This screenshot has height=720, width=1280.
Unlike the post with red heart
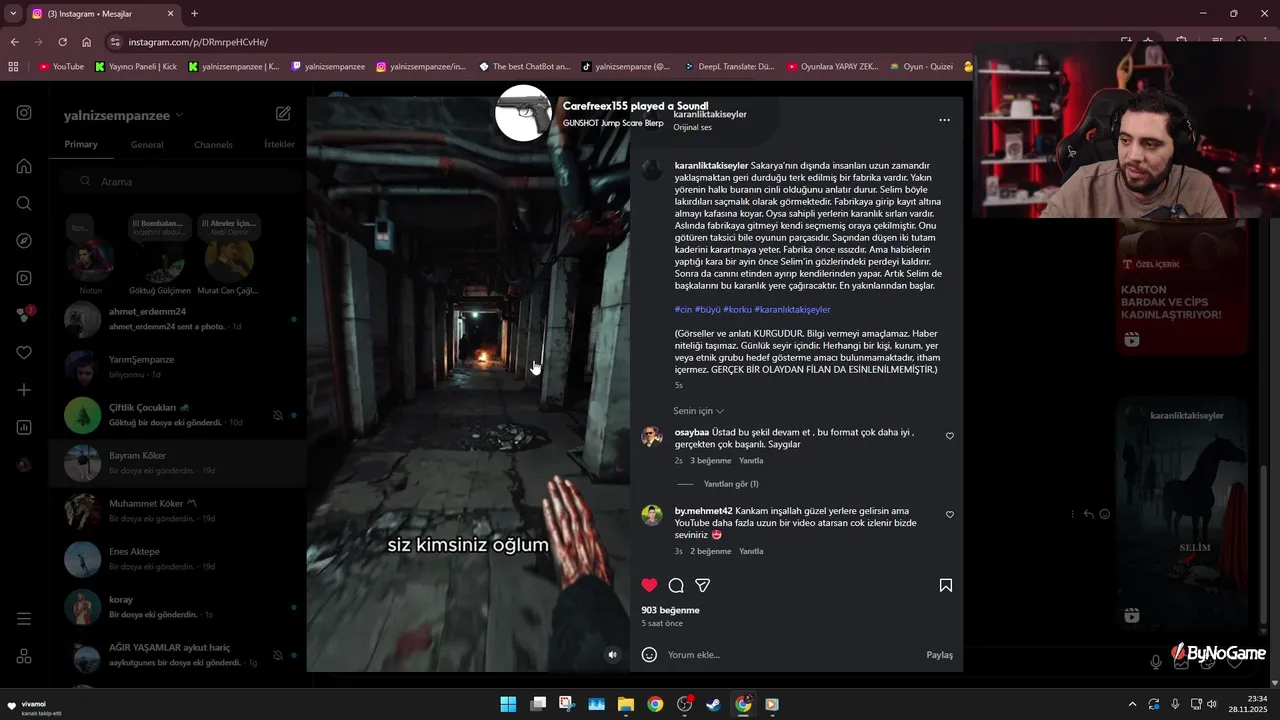(x=650, y=585)
